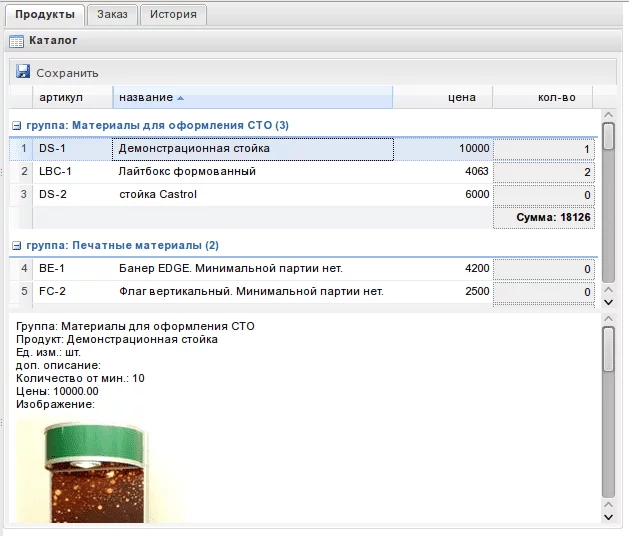This screenshot has width=629, height=536.
Task: Sort by артикул column header
Action: [x=61, y=97]
